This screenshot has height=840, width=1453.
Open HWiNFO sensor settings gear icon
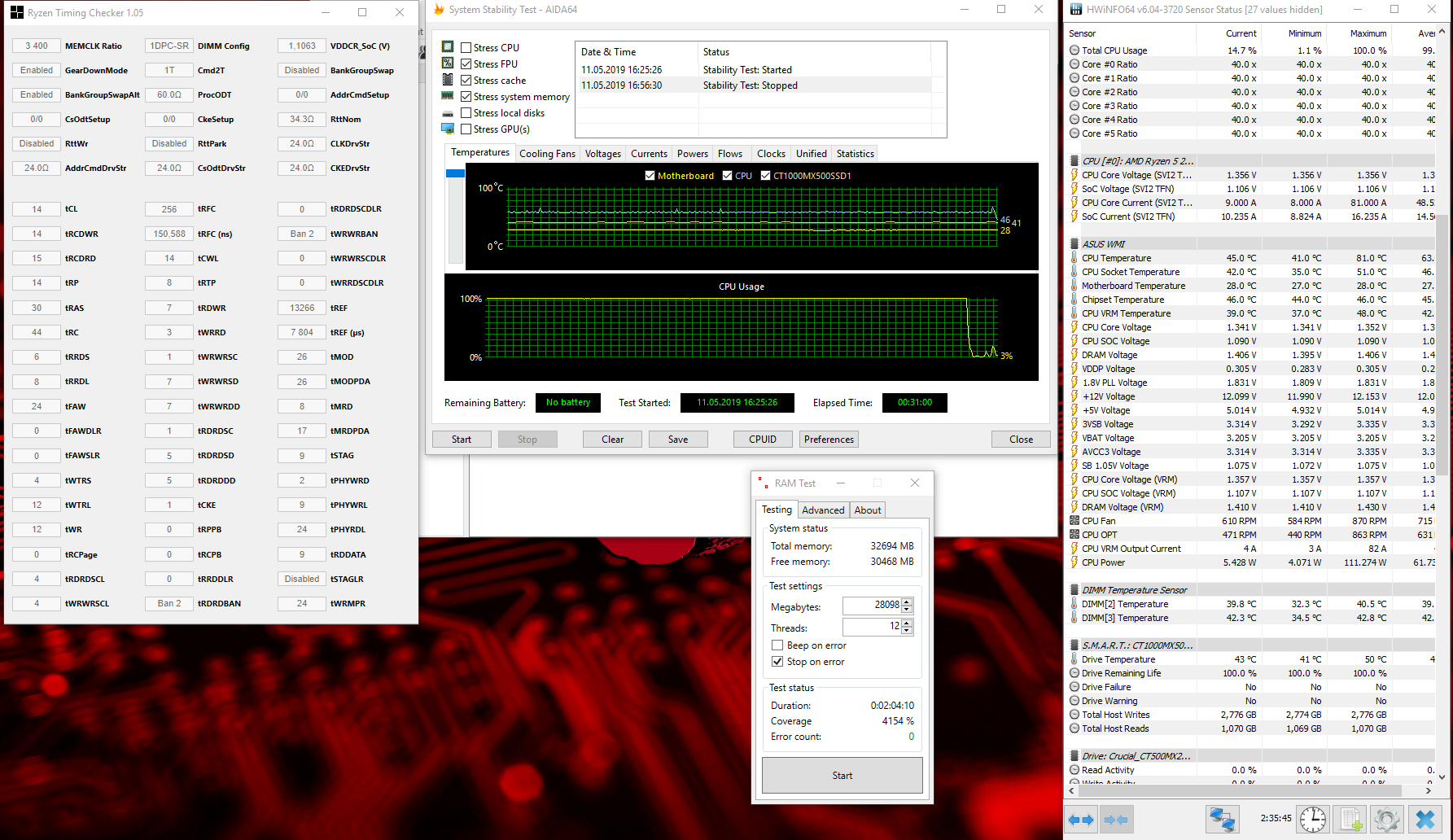(x=1387, y=820)
